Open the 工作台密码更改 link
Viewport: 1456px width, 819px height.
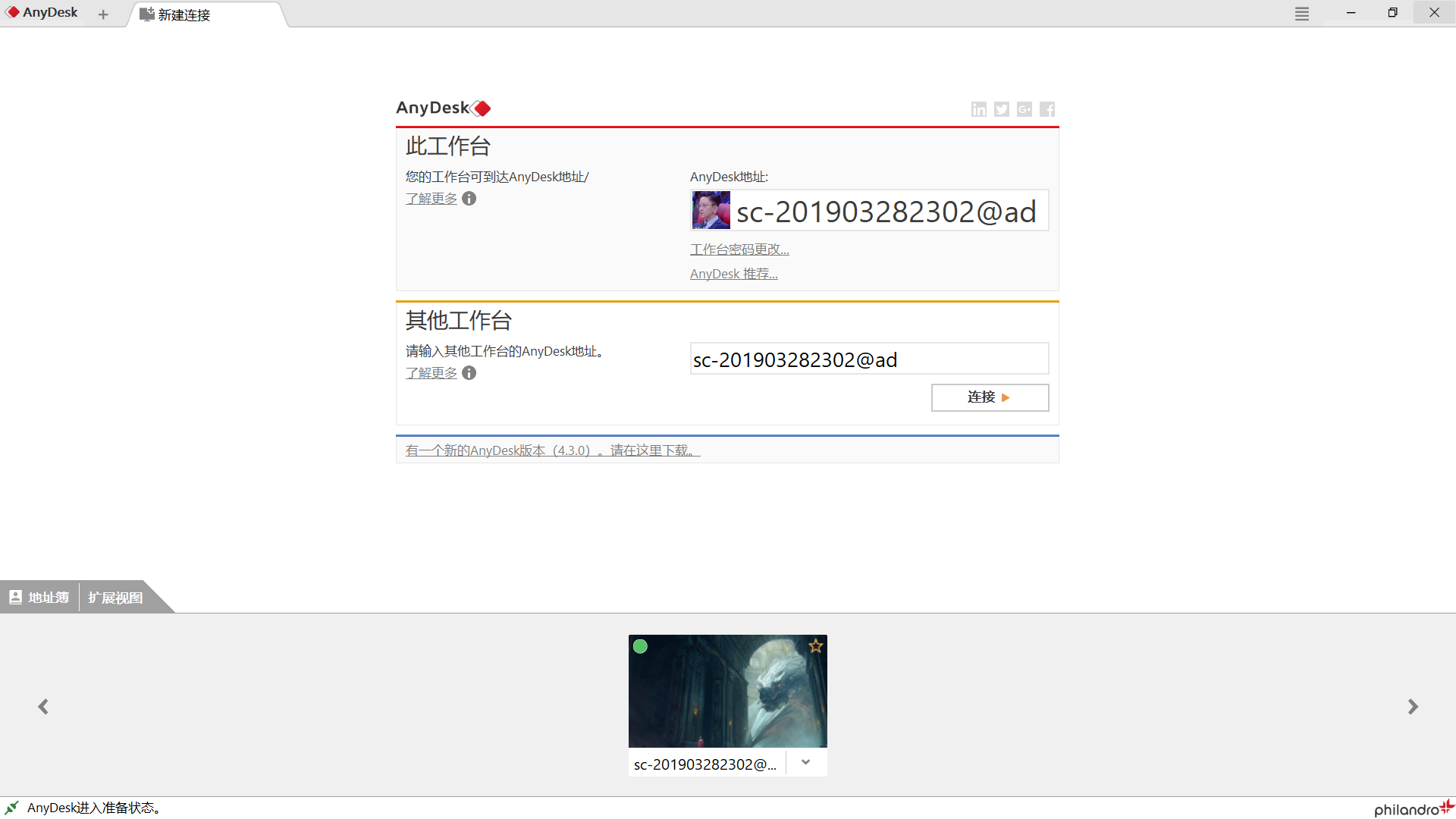click(x=739, y=249)
